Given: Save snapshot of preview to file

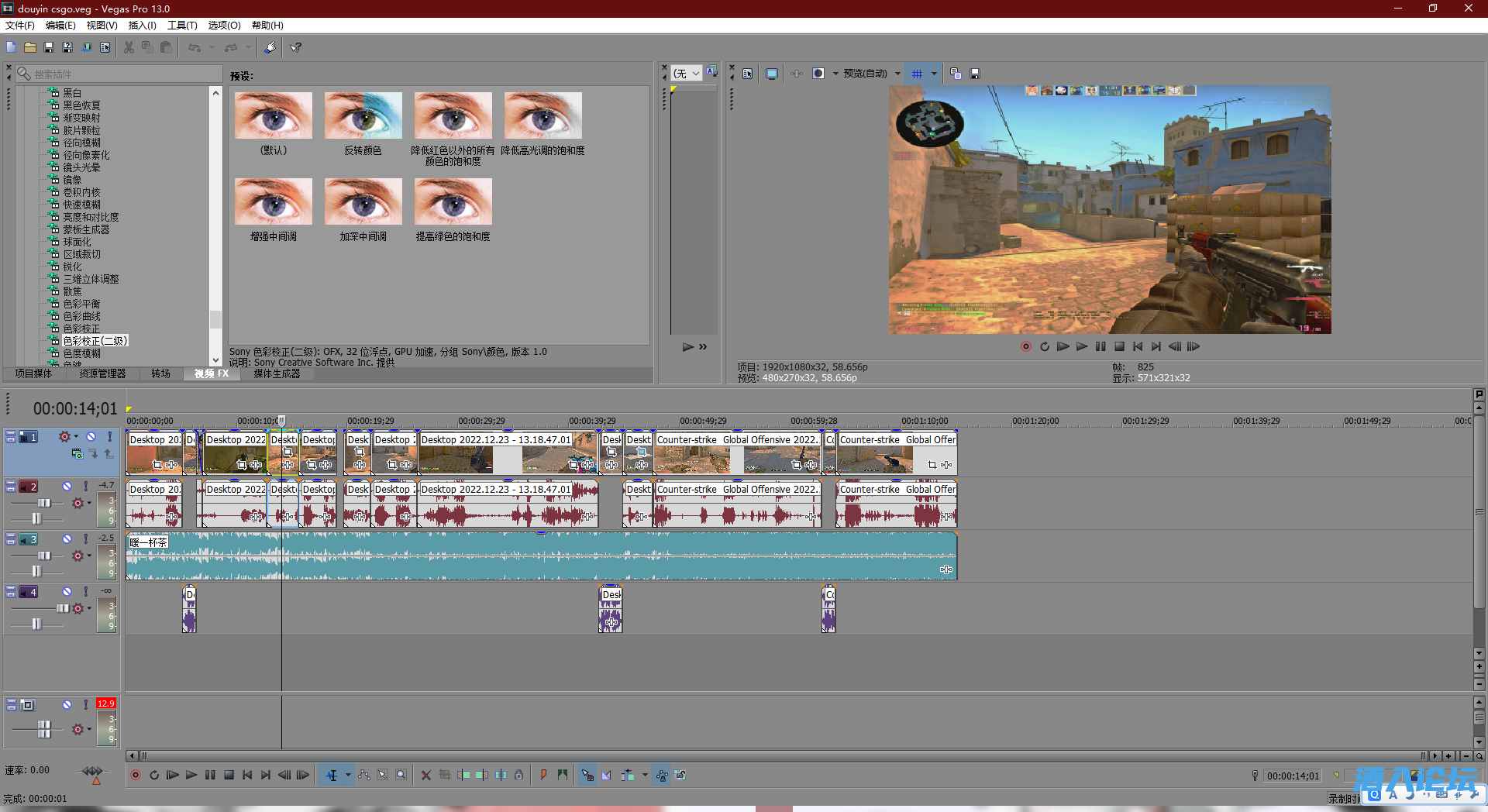Looking at the screenshot, I should click(975, 74).
